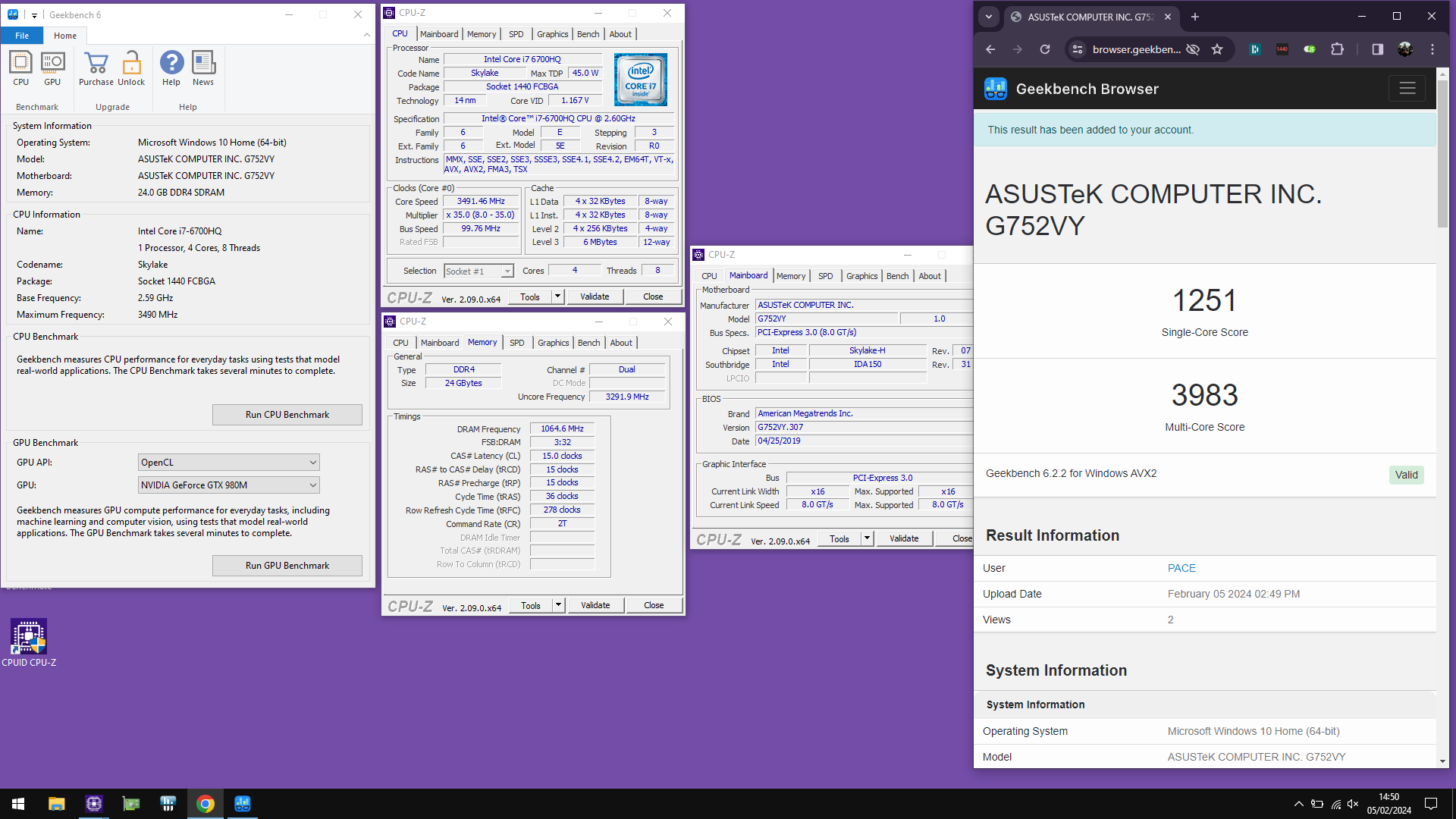The image size is (1456, 819).
Task: Click Validate in the Memory CPU-Z window
Action: [595, 605]
